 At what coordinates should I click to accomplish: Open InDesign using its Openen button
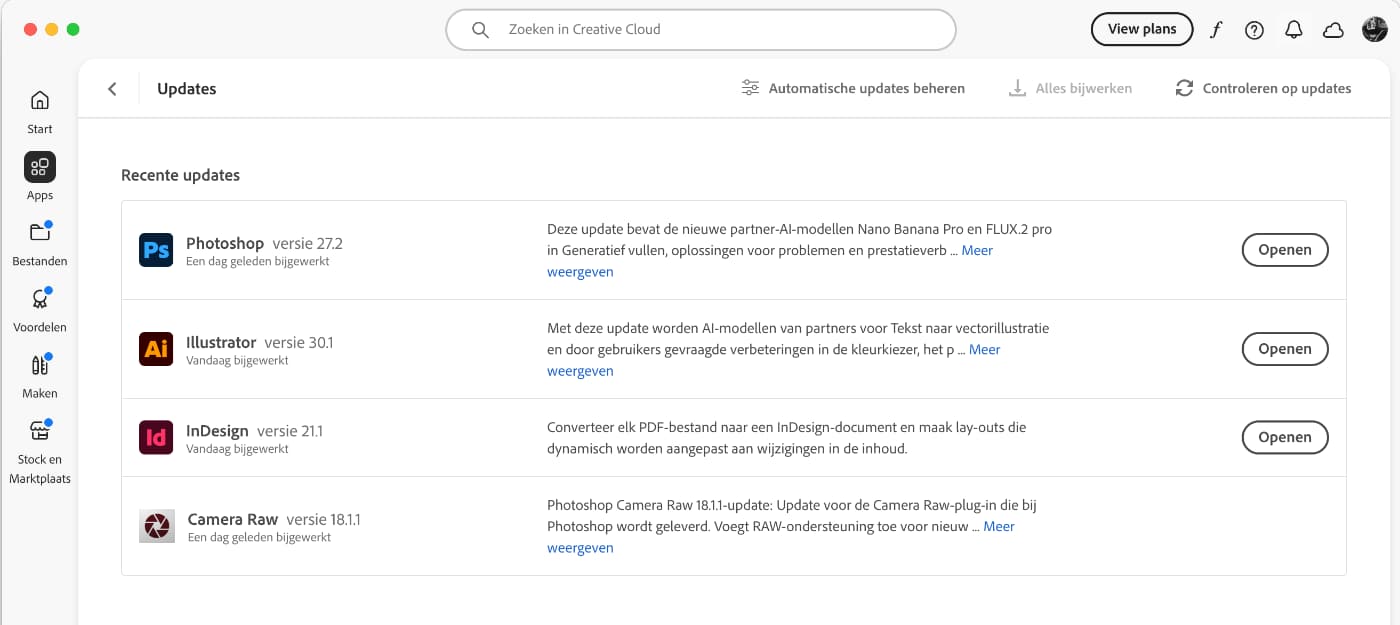pos(1285,437)
